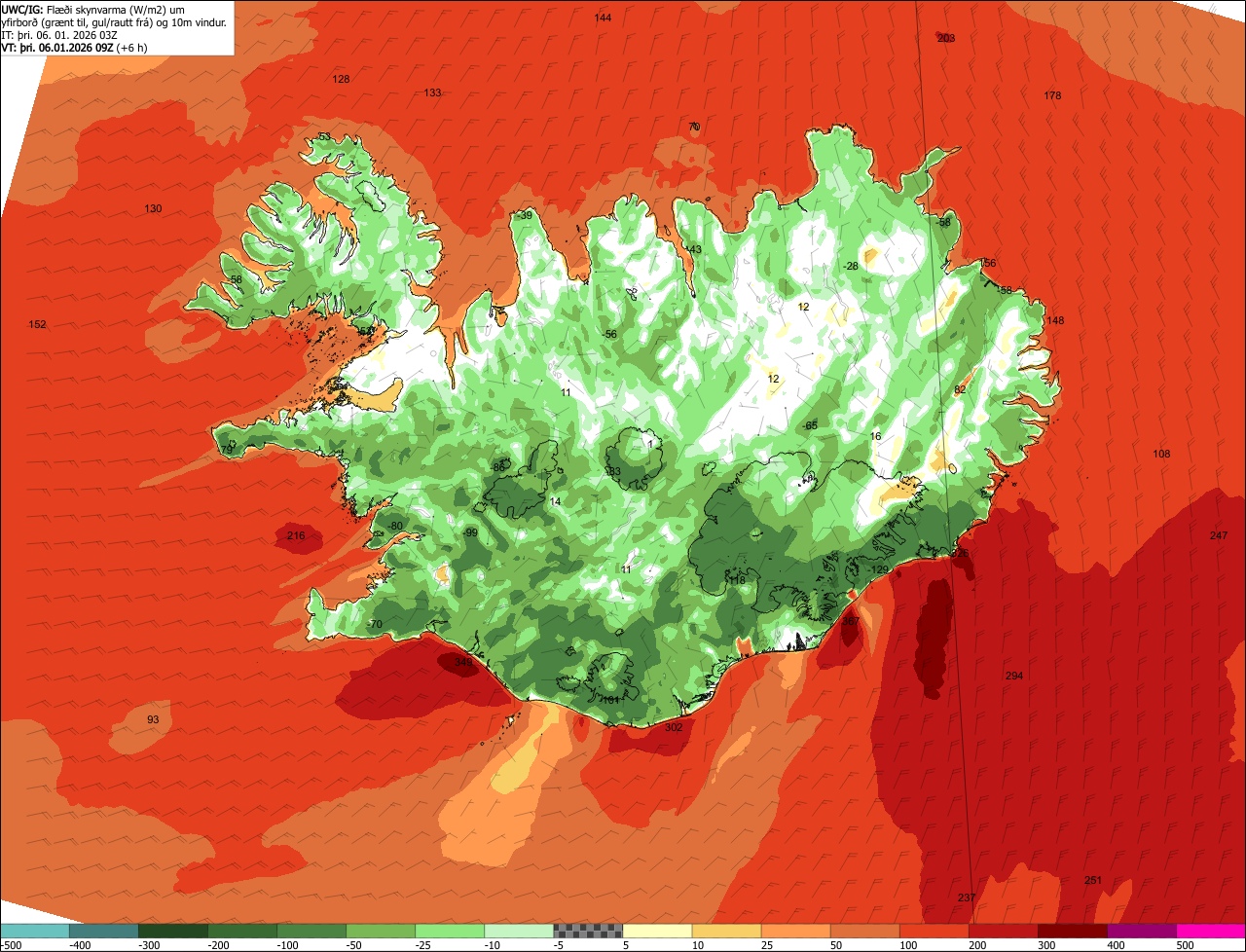Screen dimensions: 1246x952
Task: Click the magenta swatch at the legend's end
Action: [1211, 931]
